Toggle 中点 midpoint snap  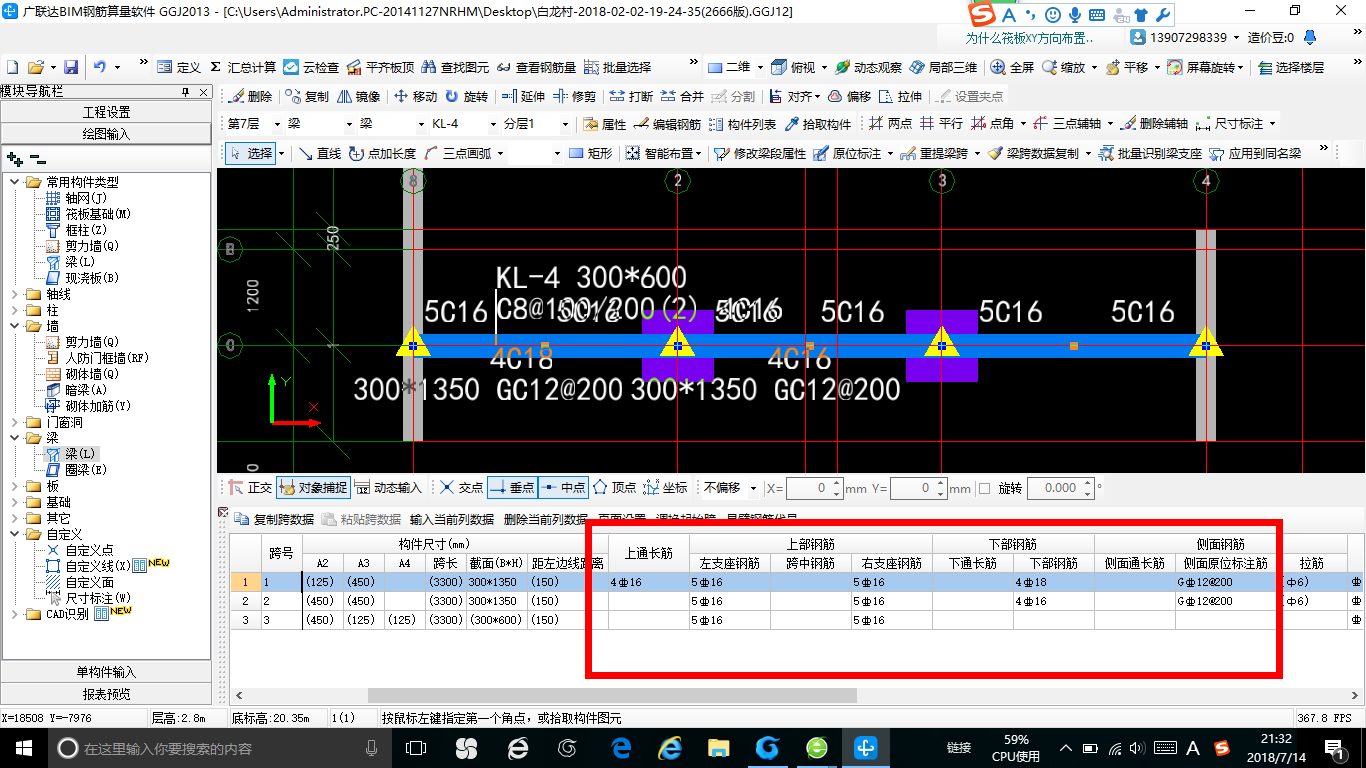click(x=563, y=488)
